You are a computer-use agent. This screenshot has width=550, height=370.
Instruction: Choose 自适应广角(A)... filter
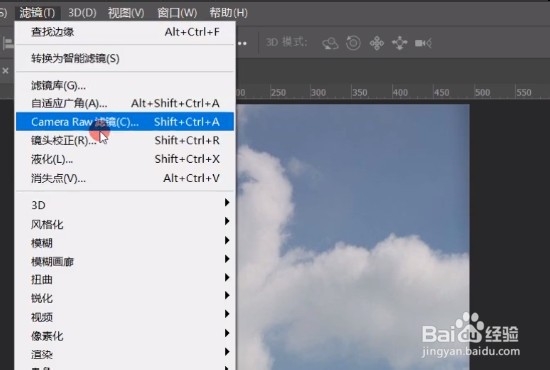125,103
